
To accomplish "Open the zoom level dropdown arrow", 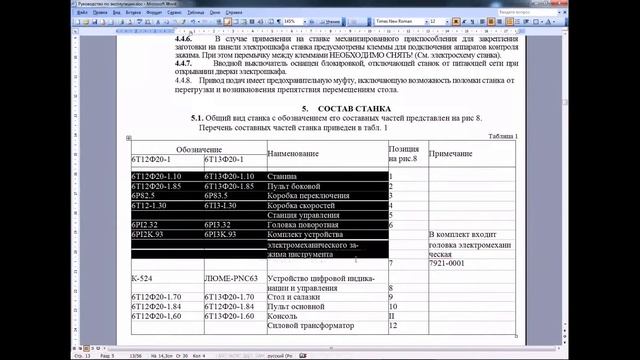I will (x=305, y=22).
